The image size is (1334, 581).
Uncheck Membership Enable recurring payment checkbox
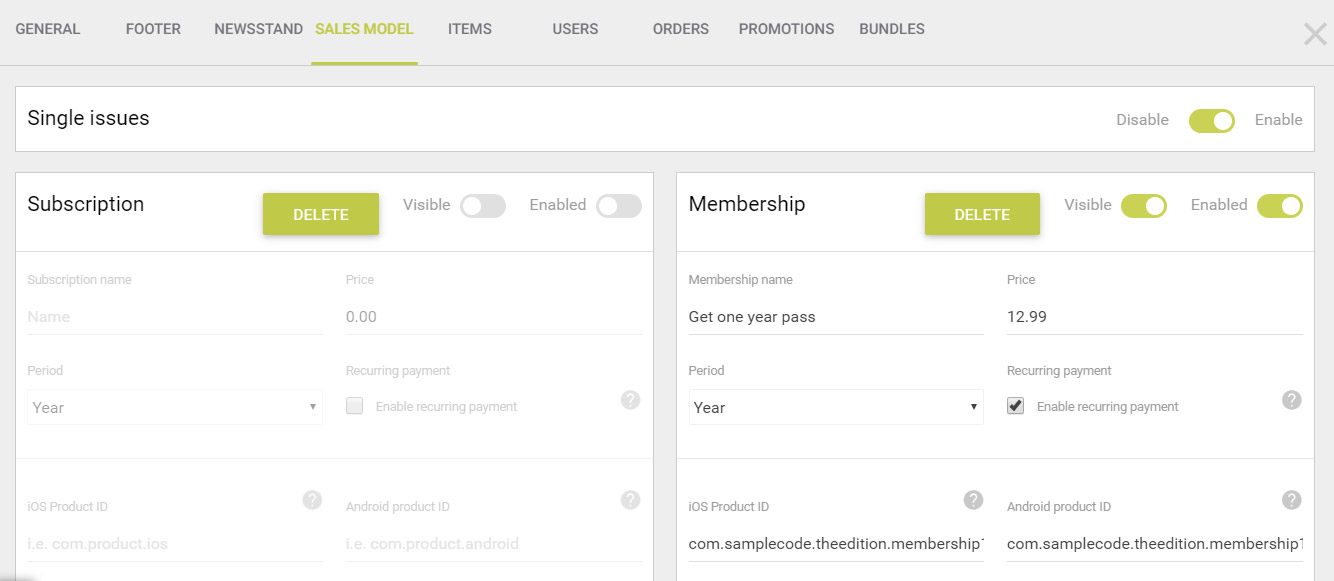pyautogui.click(x=1016, y=406)
